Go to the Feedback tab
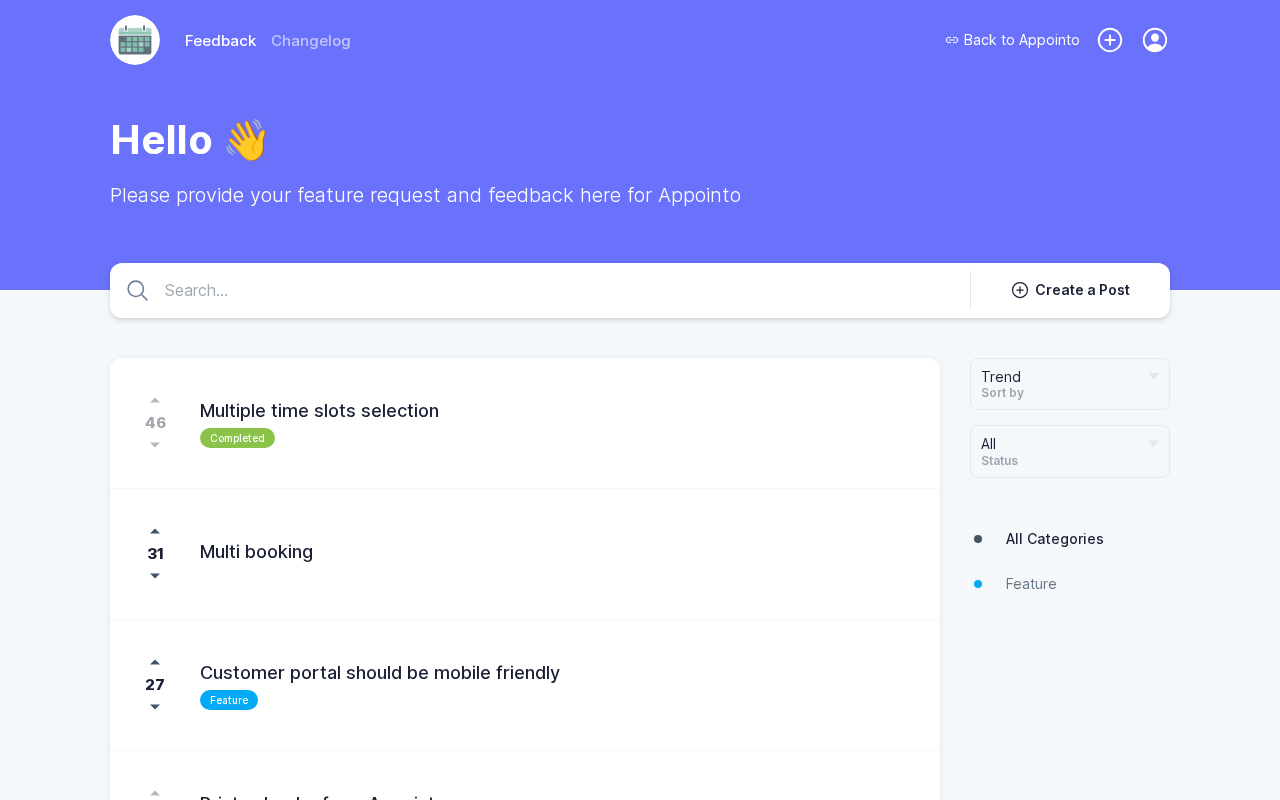This screenshot has height=800, width=1280. 220,41
